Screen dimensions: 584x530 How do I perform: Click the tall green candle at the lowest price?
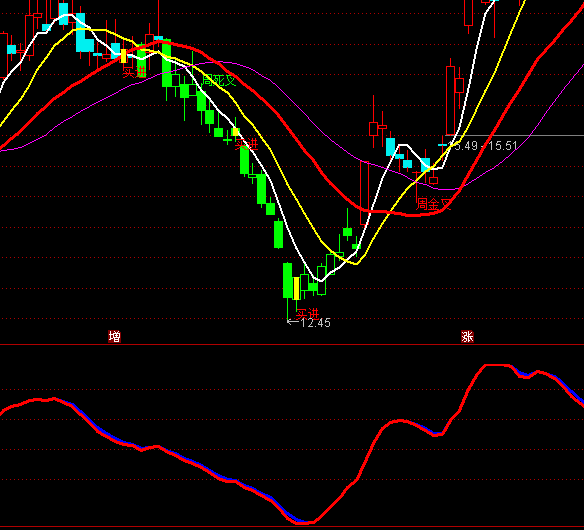[288, 280]
